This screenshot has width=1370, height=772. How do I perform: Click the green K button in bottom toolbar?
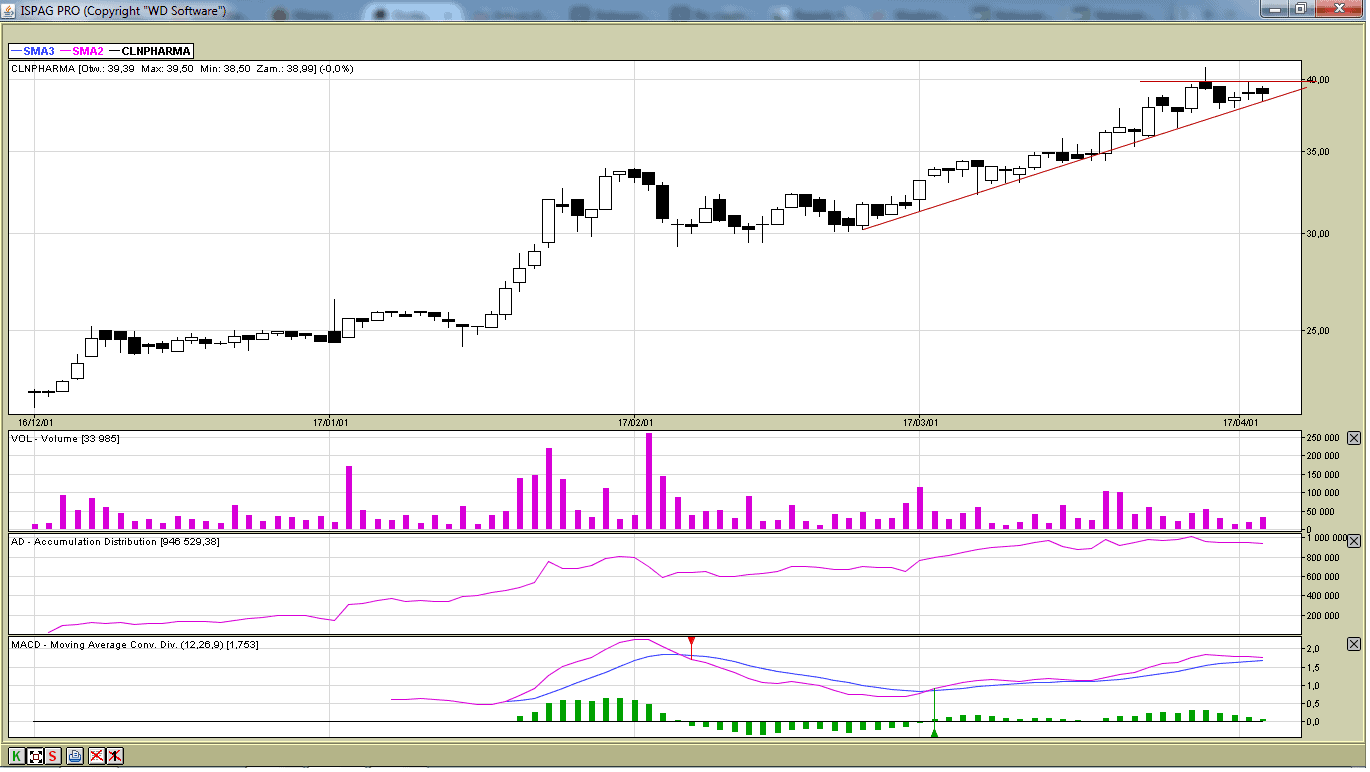pos(16,756)
